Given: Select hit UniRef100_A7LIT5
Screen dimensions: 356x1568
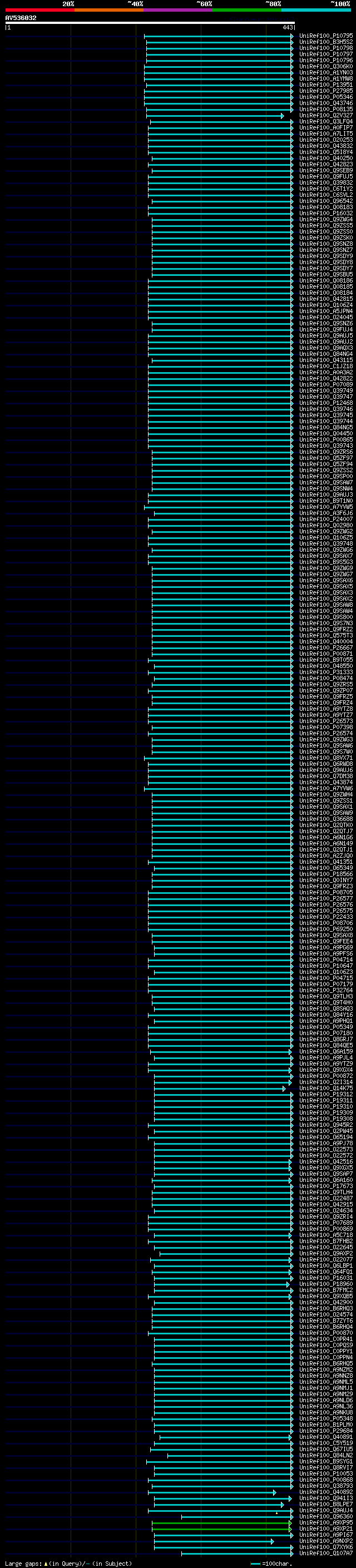Looking at the screenshot, I should (x=325, y=134).
